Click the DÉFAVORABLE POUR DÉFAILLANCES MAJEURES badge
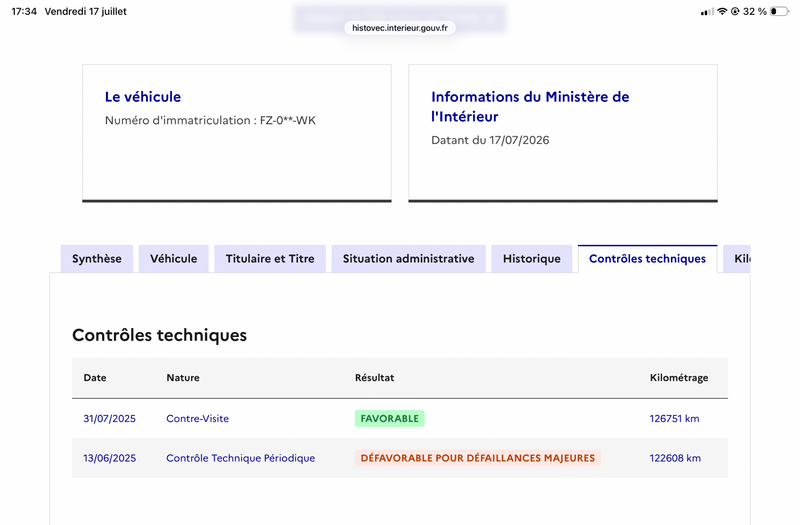Viewport: 800px width, 525px height. [478, 458]
